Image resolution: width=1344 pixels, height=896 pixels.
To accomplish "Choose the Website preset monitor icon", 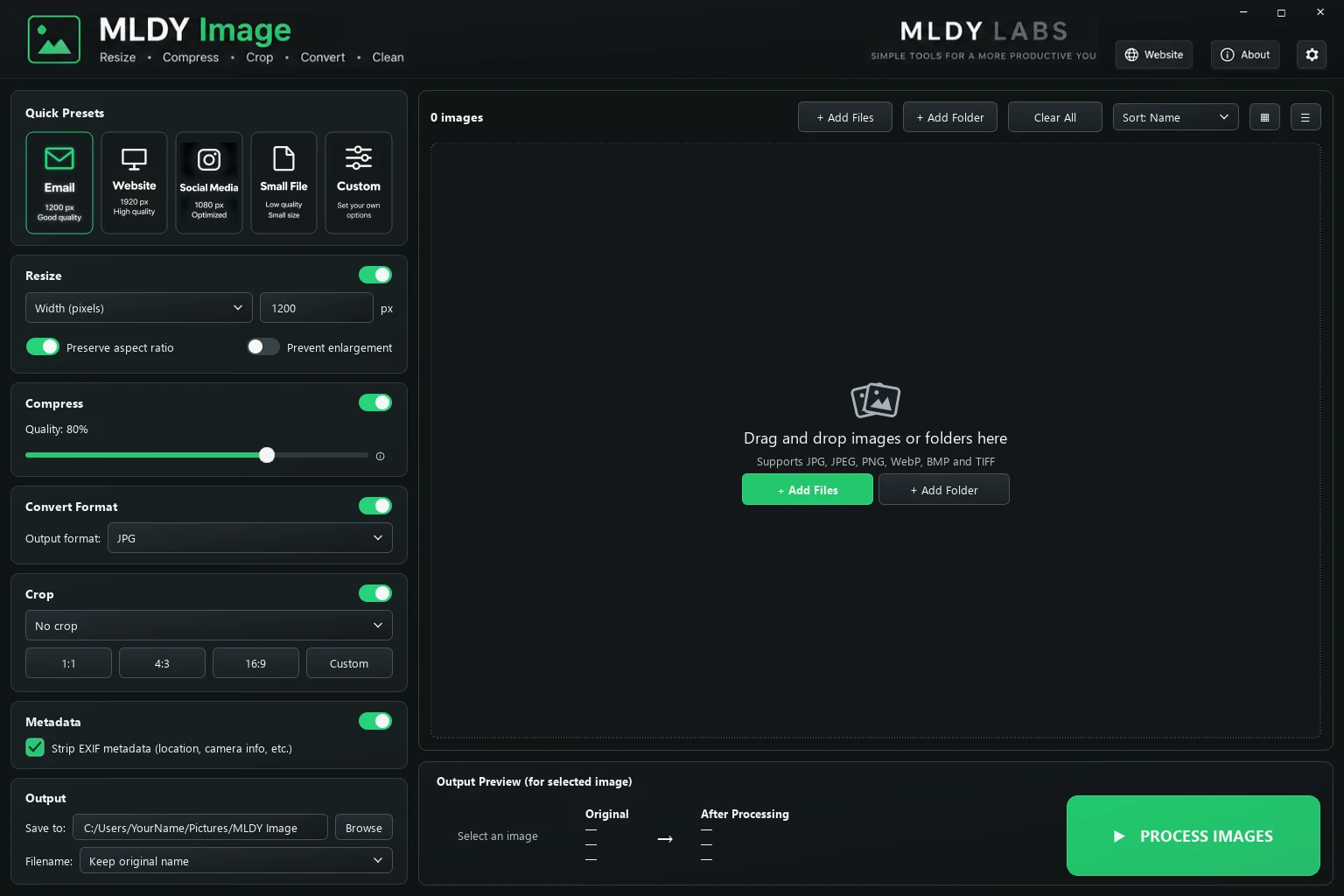I will 134,159.
